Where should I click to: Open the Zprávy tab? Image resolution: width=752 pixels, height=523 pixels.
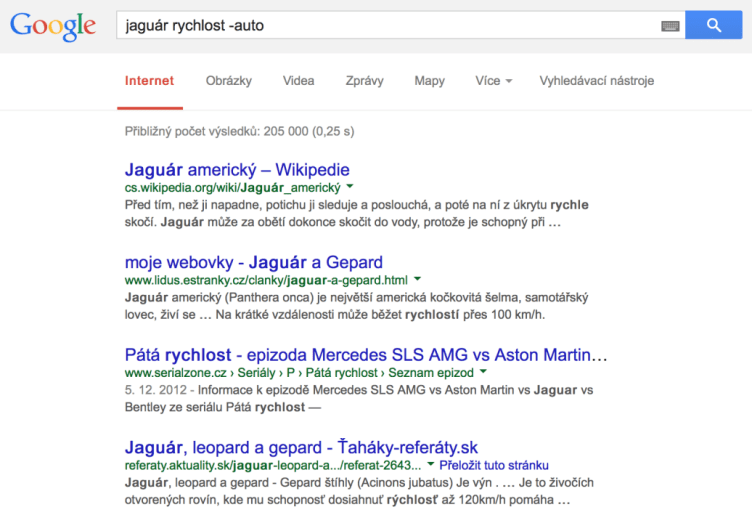pos(364,81)
